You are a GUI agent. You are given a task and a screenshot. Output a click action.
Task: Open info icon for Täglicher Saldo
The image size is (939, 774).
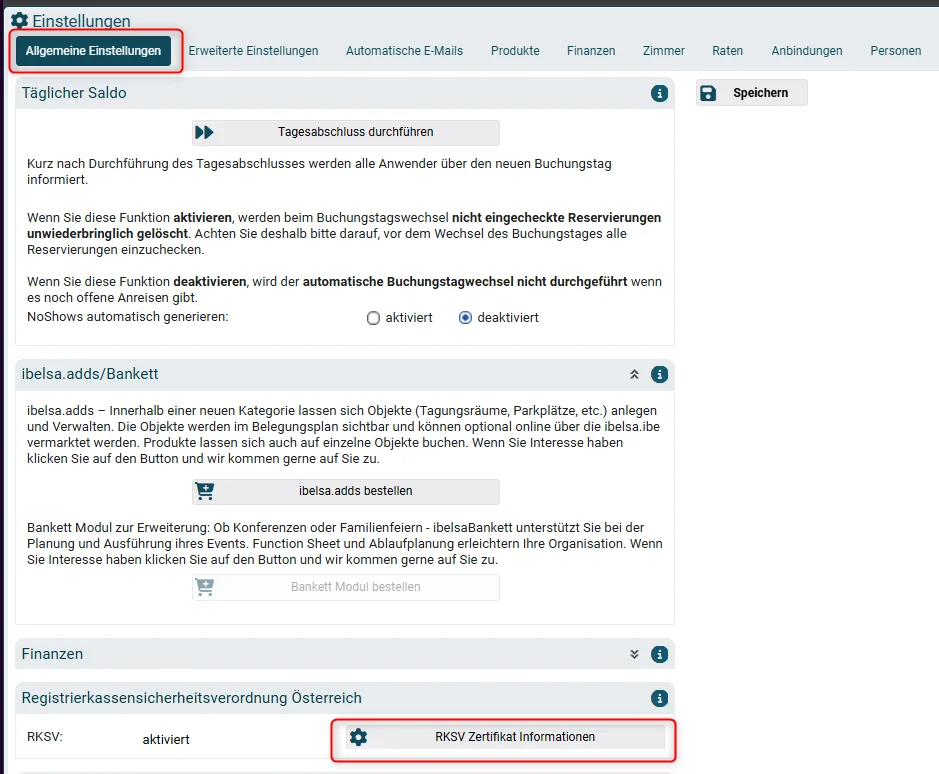(659, 93)
